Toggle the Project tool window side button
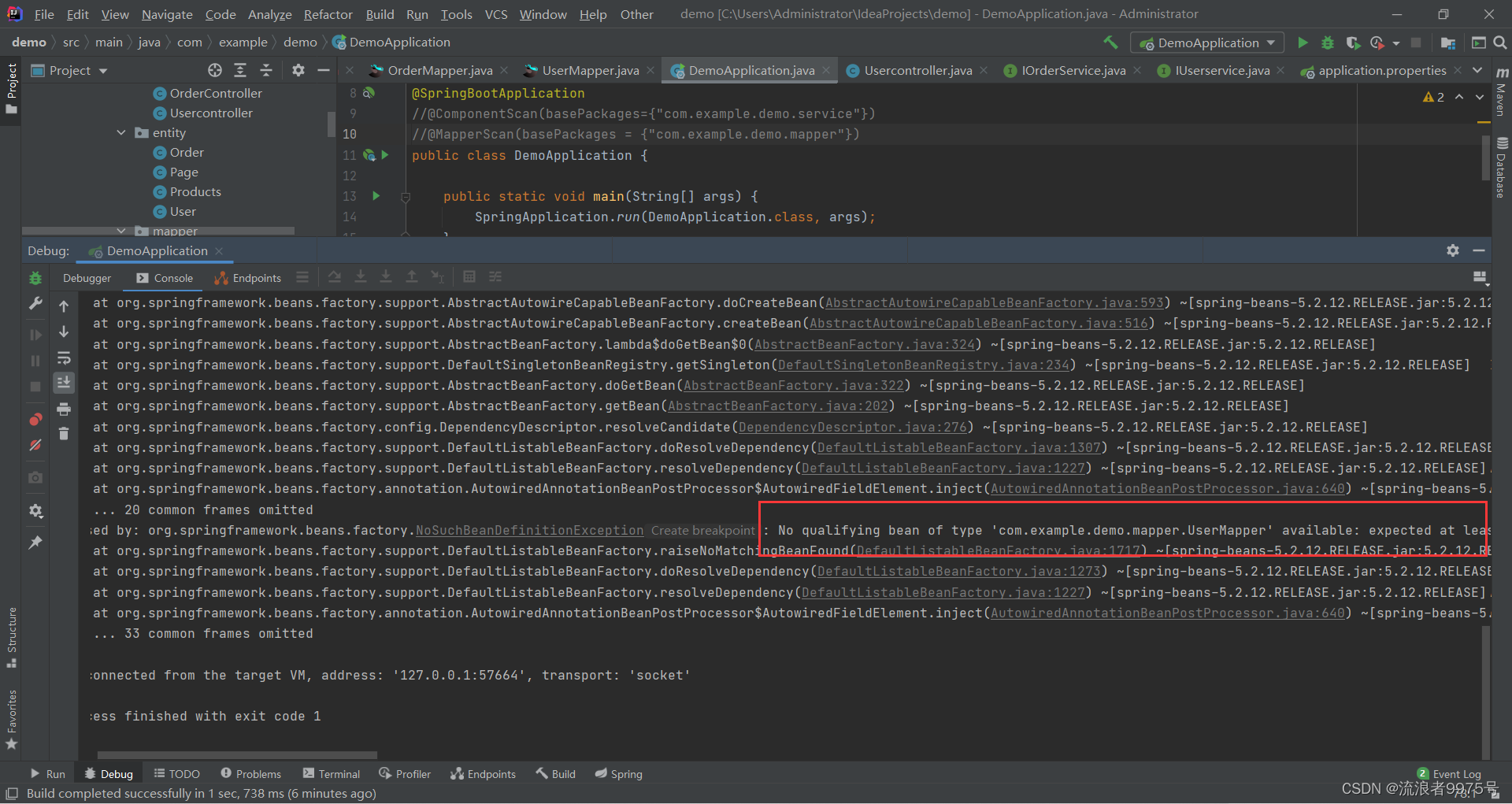The height and width of the screenshot is (804, 1512). point(11,88)
